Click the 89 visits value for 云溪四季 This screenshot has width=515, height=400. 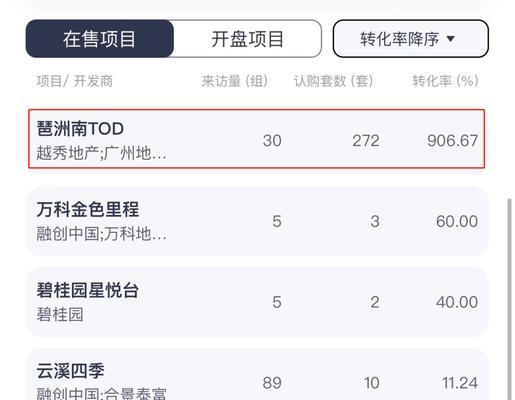[272, 383]
